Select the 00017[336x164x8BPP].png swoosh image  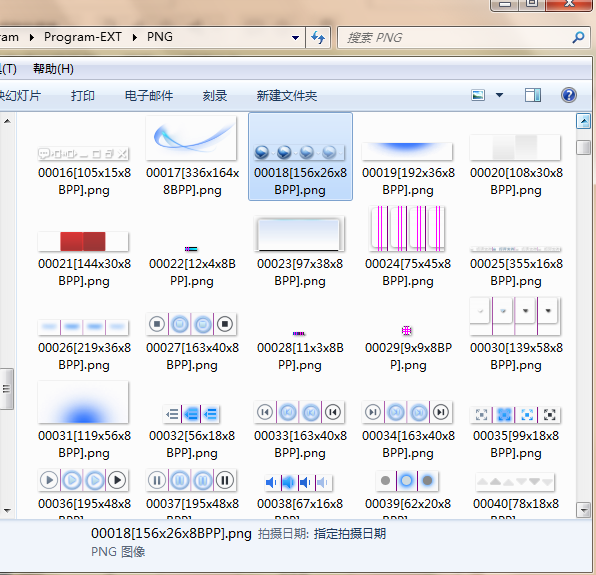[x=191, y=138]
